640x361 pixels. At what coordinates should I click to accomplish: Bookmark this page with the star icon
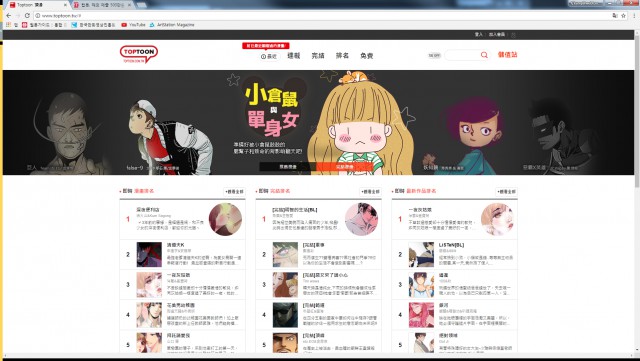[x=623, y=16]
